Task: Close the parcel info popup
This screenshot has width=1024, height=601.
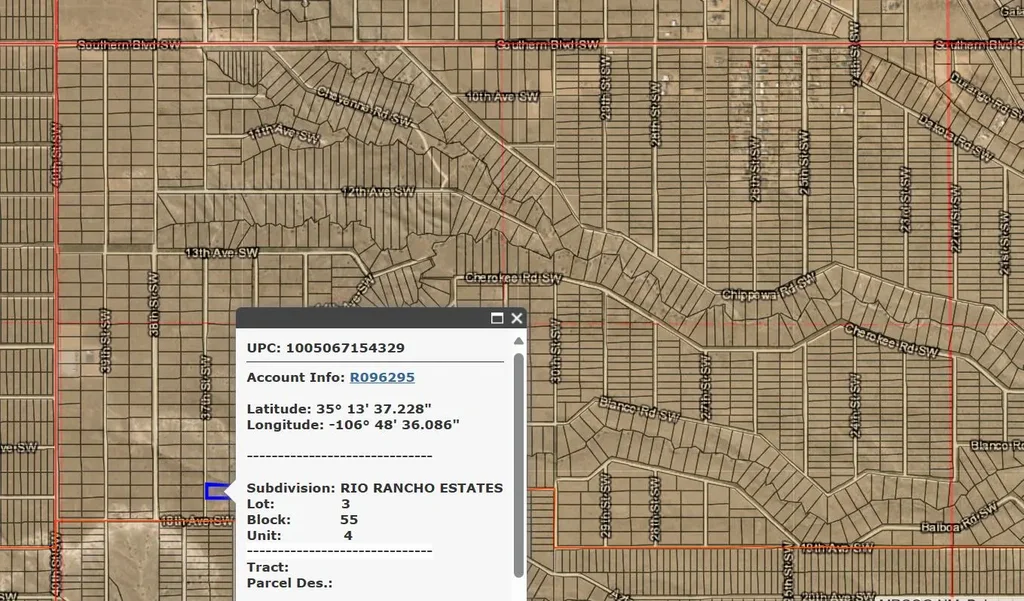Action: click(x=517, y=318)
